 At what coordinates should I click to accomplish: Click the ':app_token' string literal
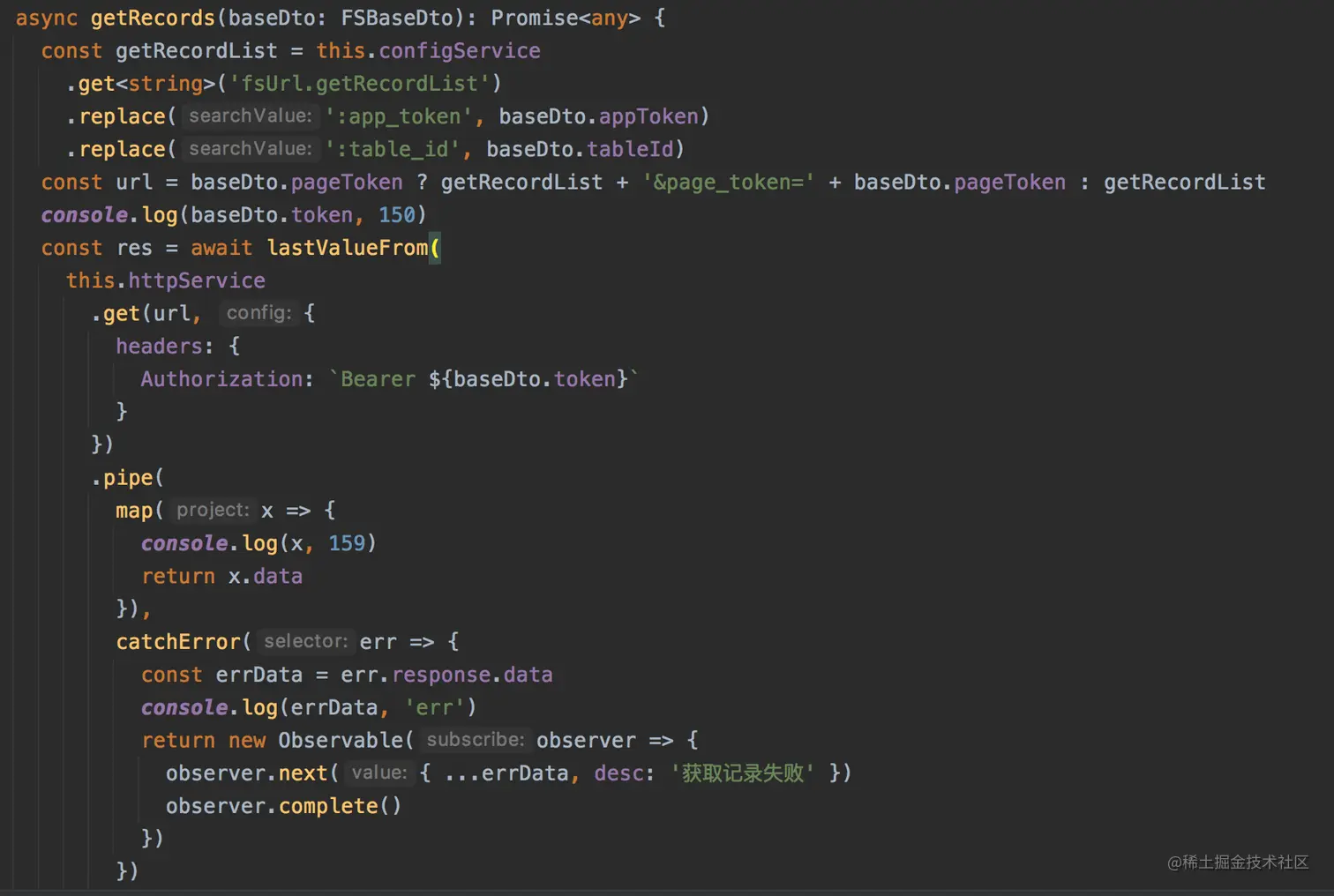(400, 116)
